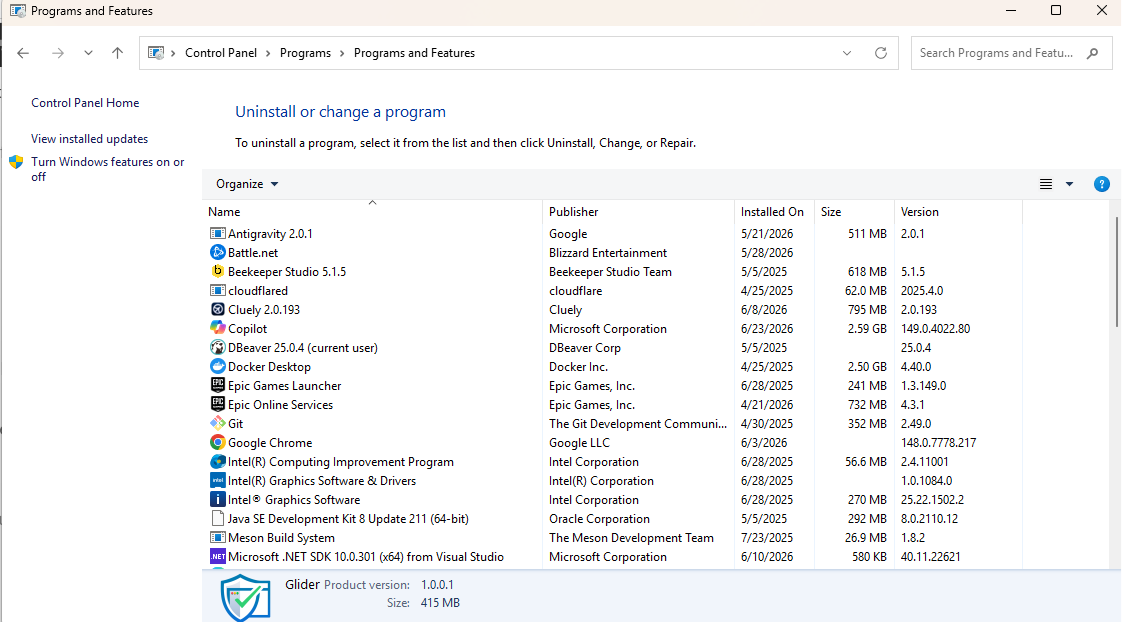Click the 149.0.4022.80 version cell

point(935,329)
